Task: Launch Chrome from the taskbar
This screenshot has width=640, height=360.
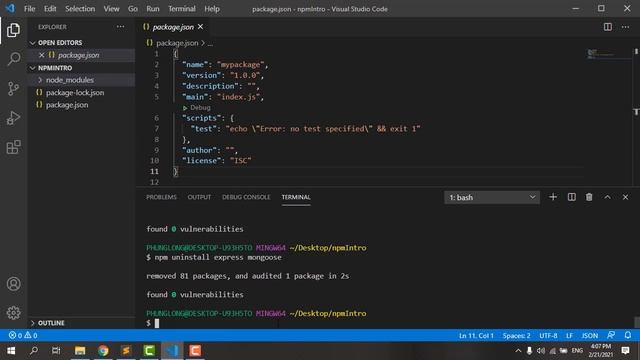Action: (x=103, y=351)
